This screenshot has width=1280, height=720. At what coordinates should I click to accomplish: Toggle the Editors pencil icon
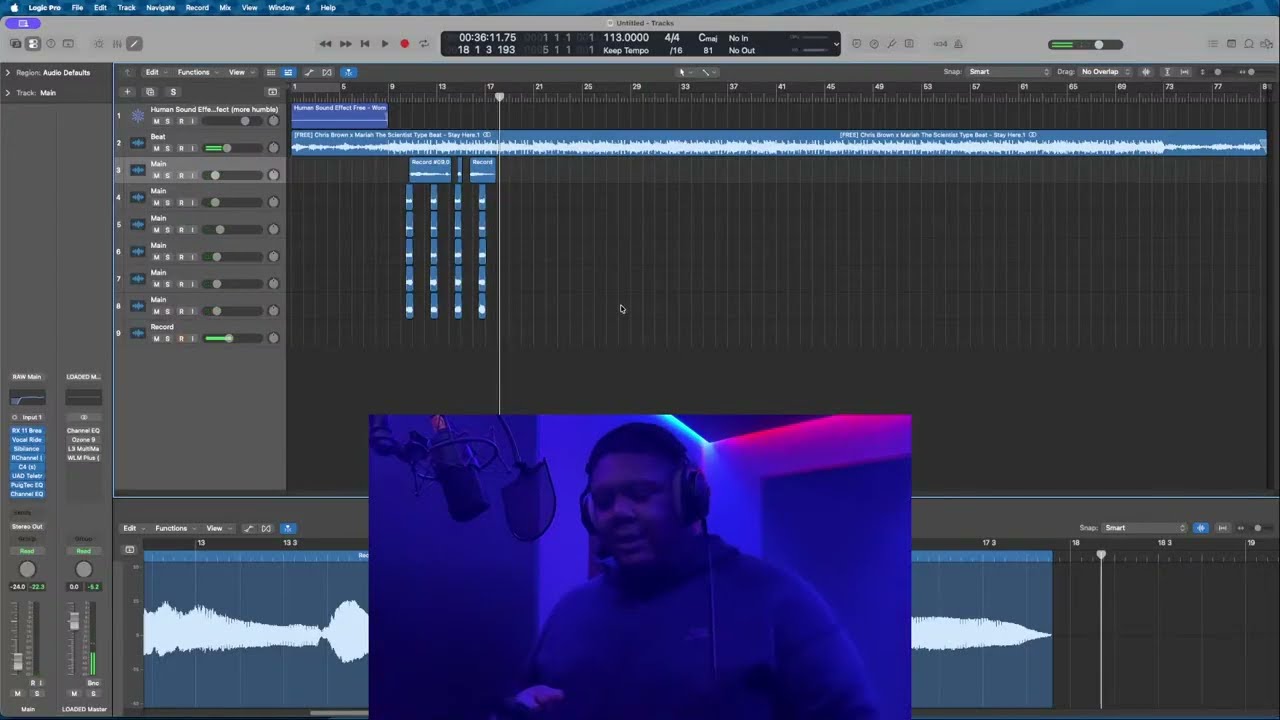(134, 44)
